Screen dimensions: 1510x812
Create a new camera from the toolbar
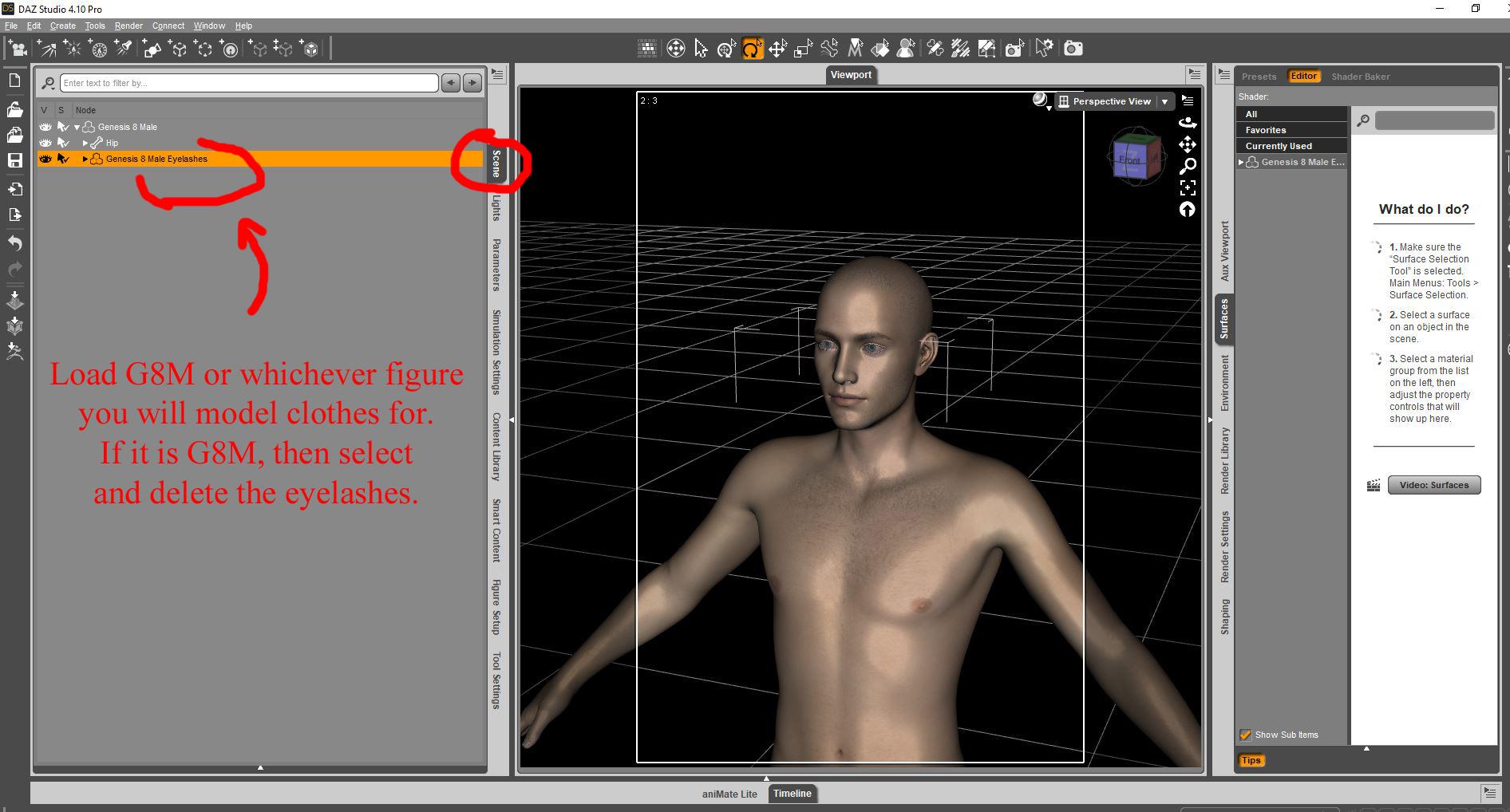(x=18, y=49)
